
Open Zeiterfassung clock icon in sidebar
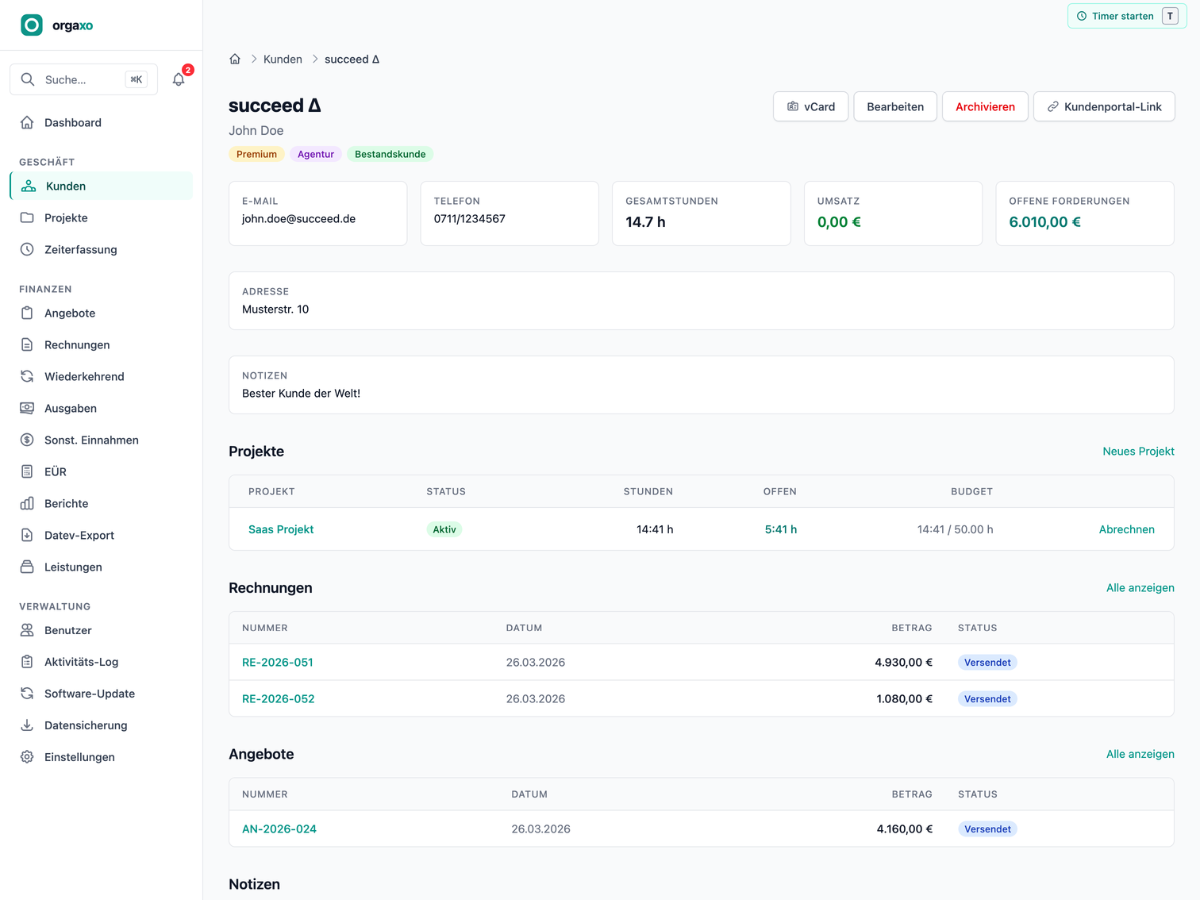point(27,249)
